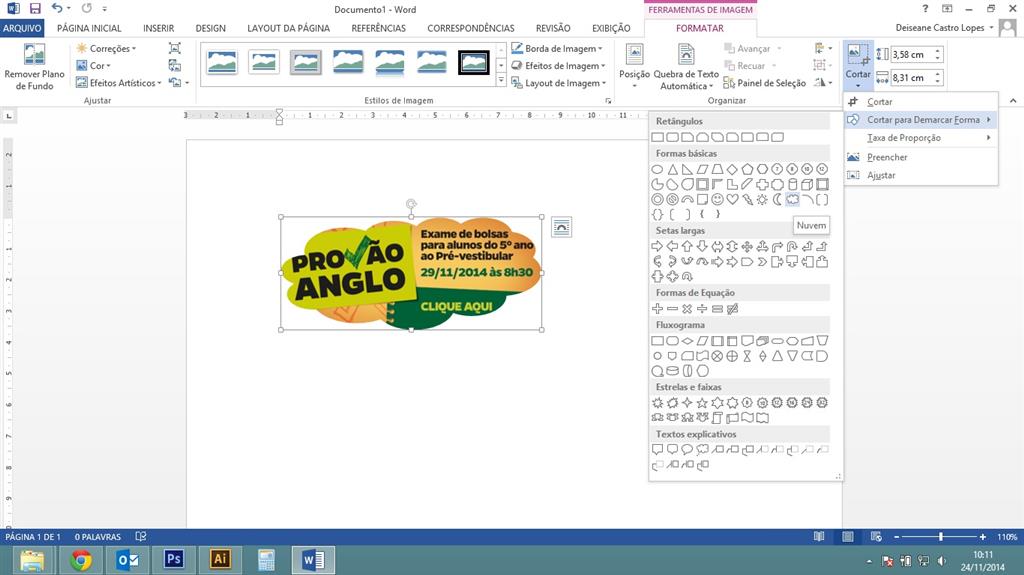The width and height of the screenshot is (1024, 575).
Task: Open the Borda de Imagem dropdown
Action: [x=556, y=48]
